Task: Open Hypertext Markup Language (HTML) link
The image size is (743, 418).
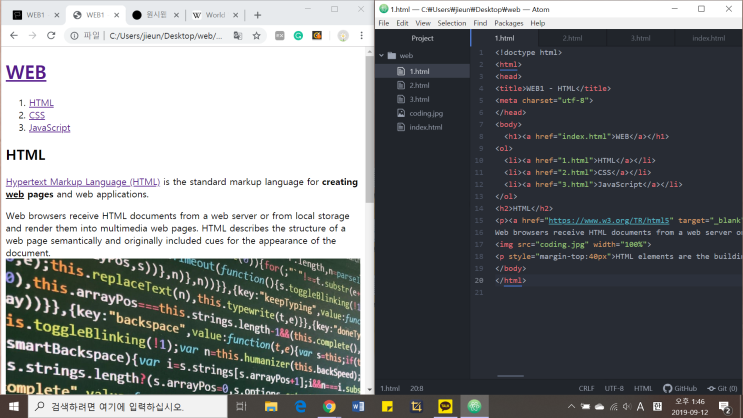Action: 83,182
